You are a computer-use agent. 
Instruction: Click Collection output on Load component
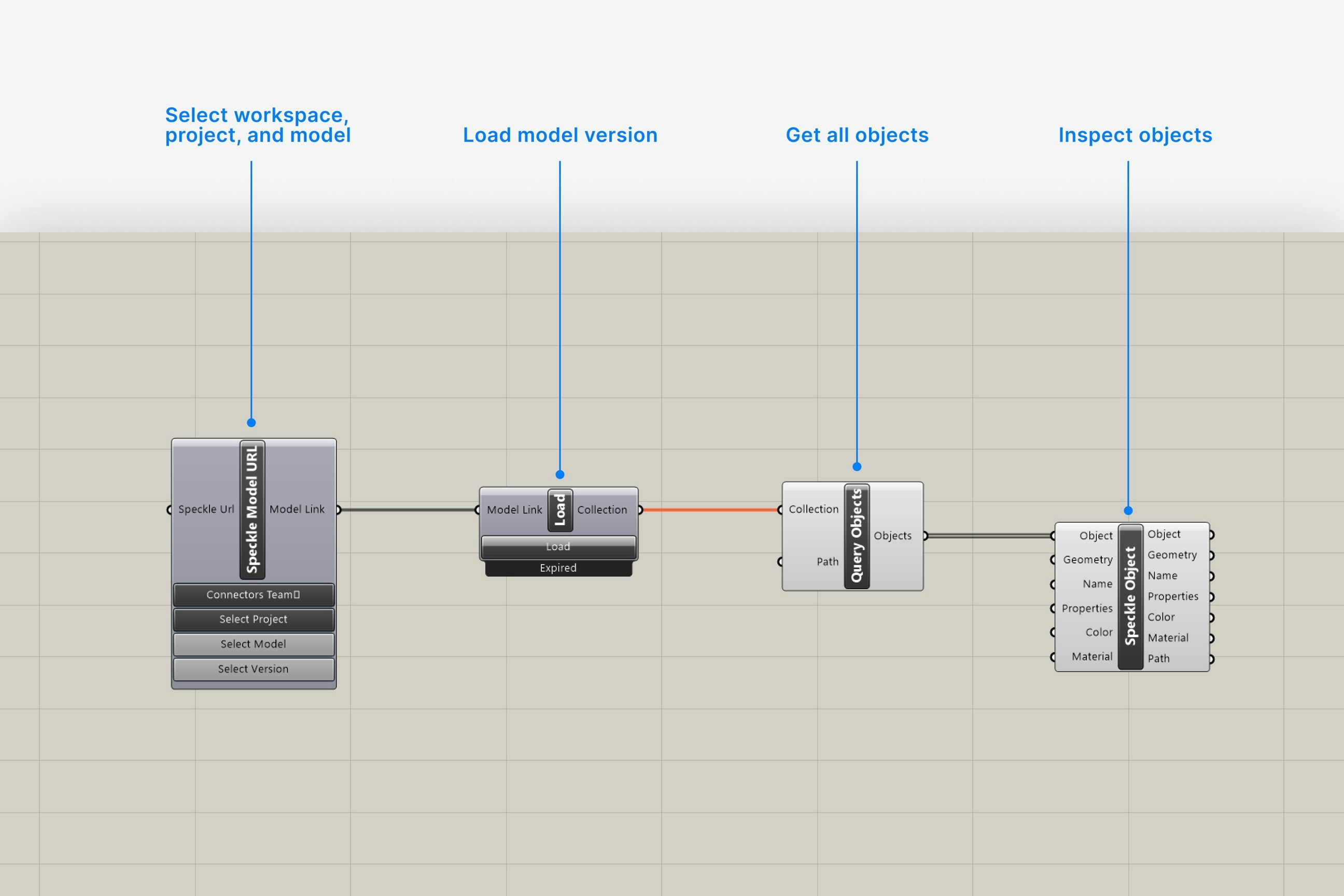coord(601,510)
